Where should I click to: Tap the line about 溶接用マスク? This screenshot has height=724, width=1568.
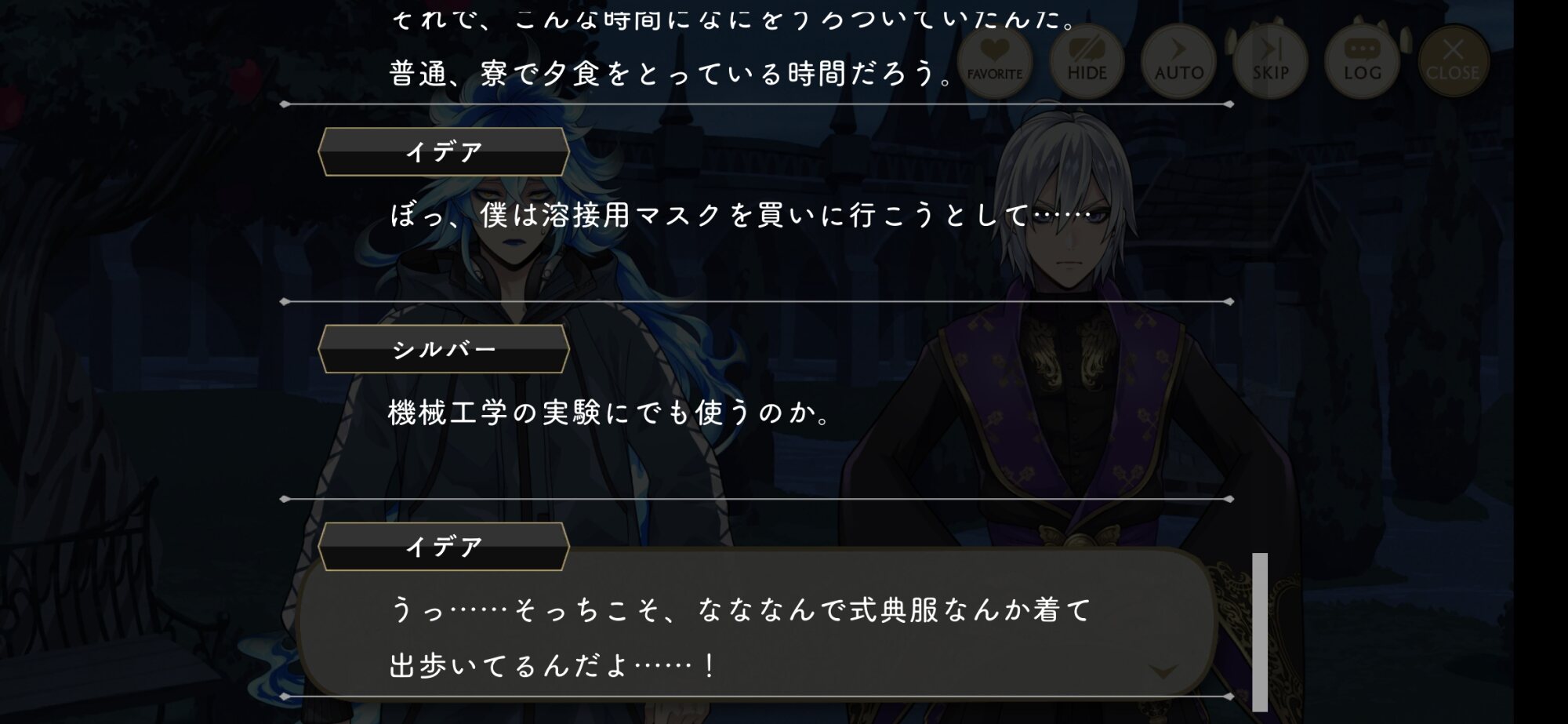(x=741, y=215)
